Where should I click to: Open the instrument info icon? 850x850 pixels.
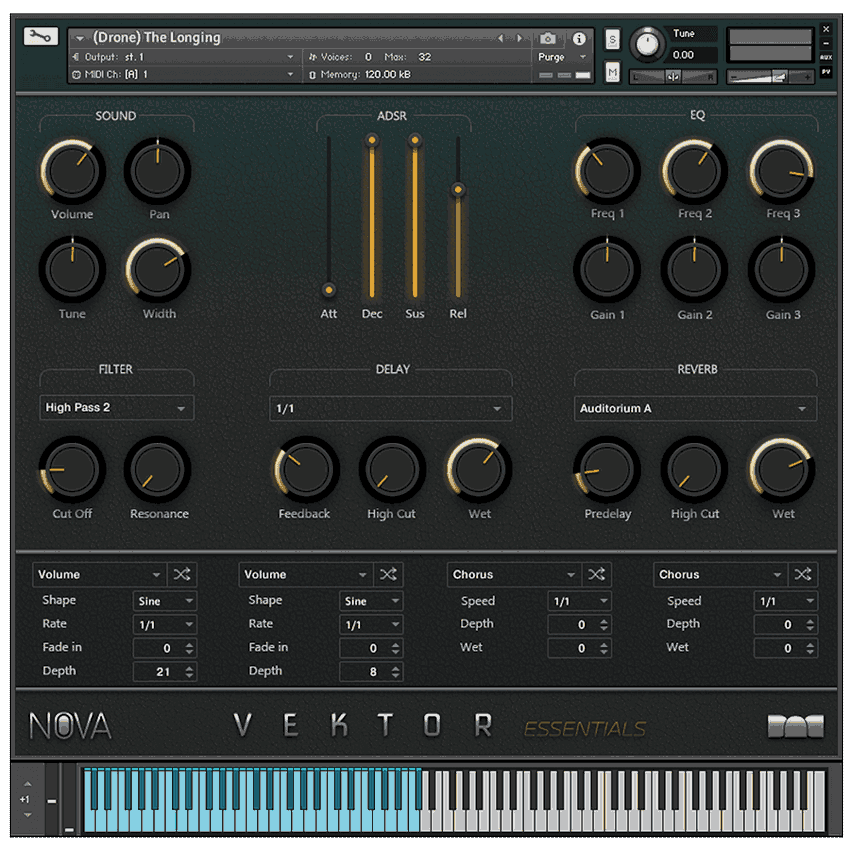pyautogui.click(x=579, y=39)
